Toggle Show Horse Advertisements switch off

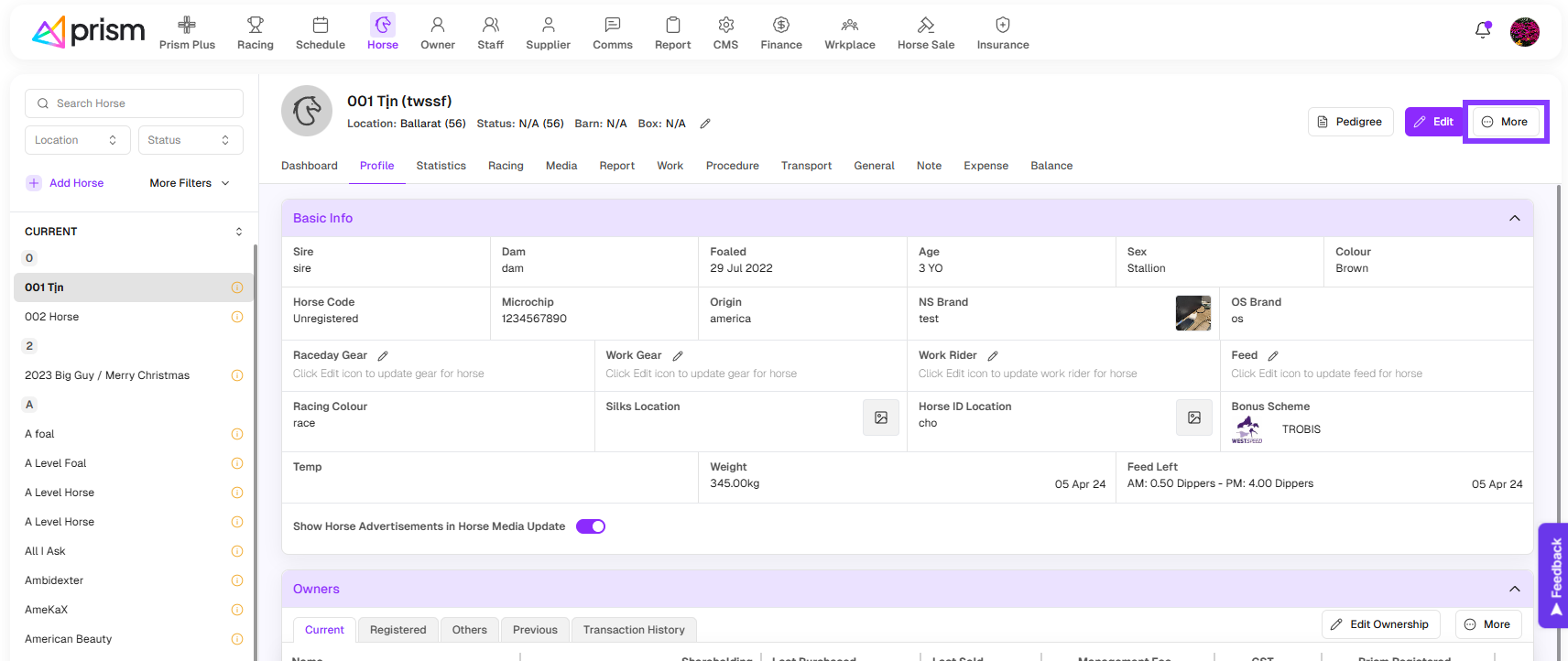(591, 526)
